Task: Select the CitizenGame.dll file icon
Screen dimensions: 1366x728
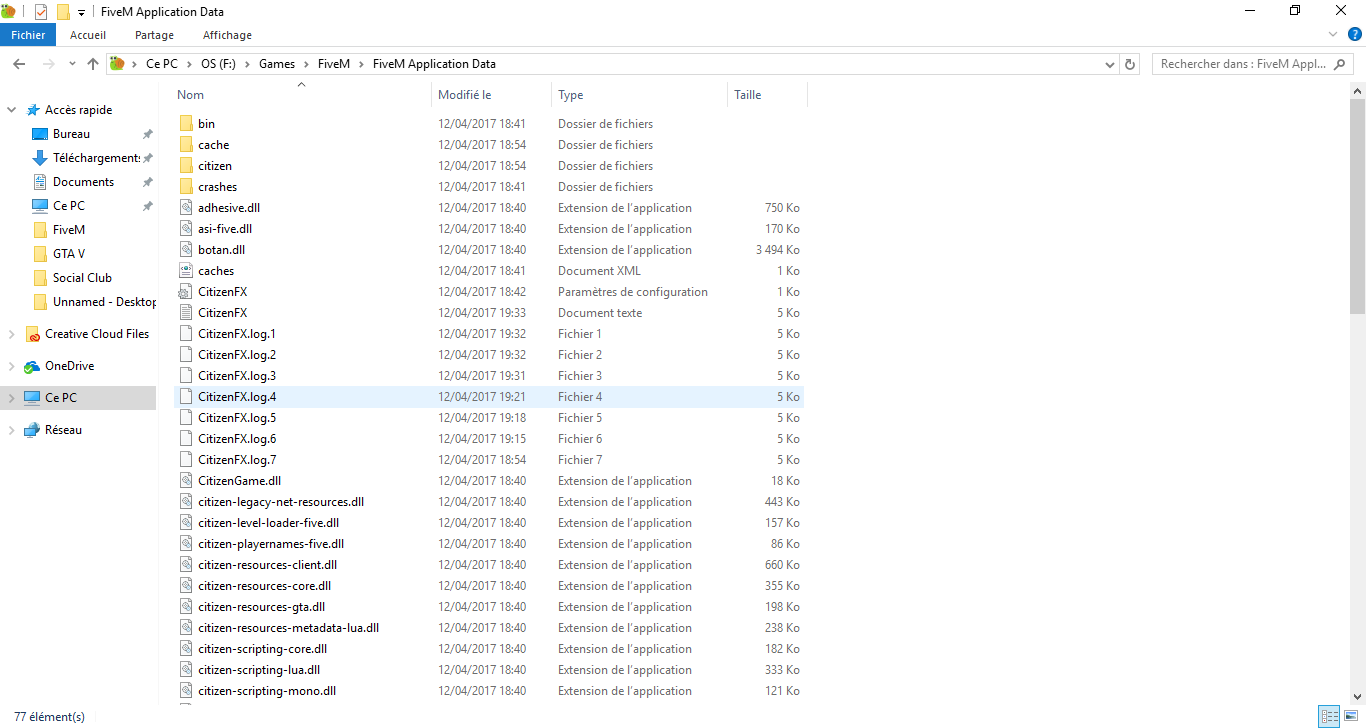Action: point(186,481)
